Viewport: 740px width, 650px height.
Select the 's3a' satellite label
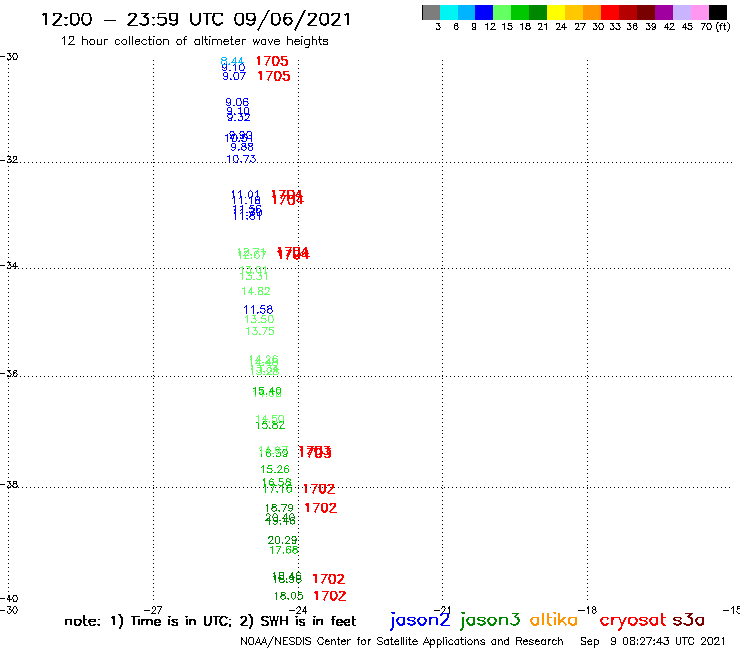[689, 620]
